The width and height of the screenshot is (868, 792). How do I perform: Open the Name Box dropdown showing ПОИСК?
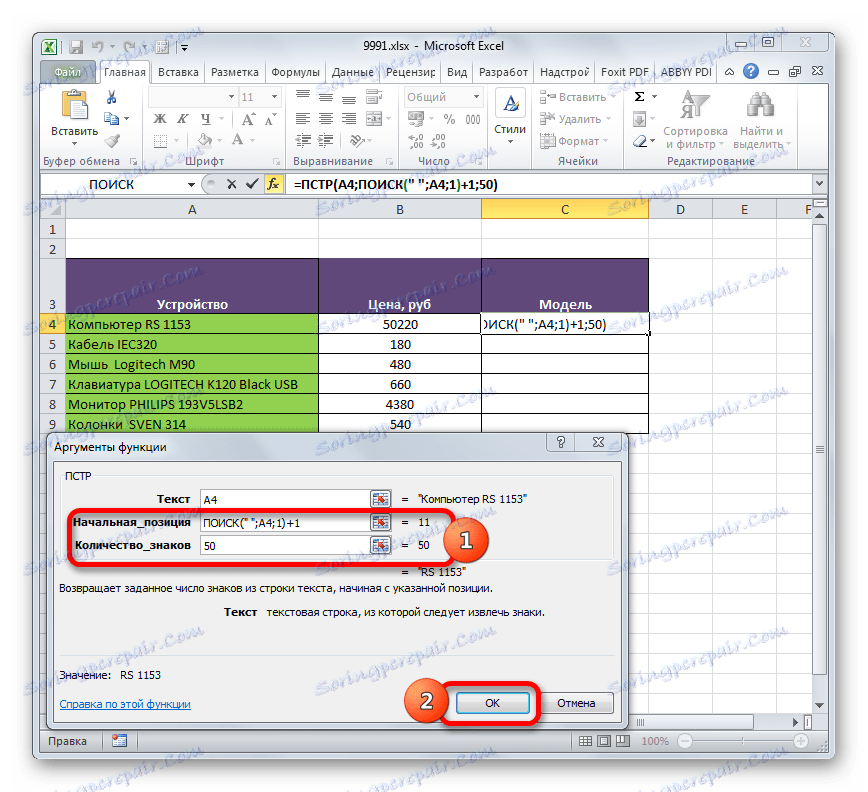(193, 184)
